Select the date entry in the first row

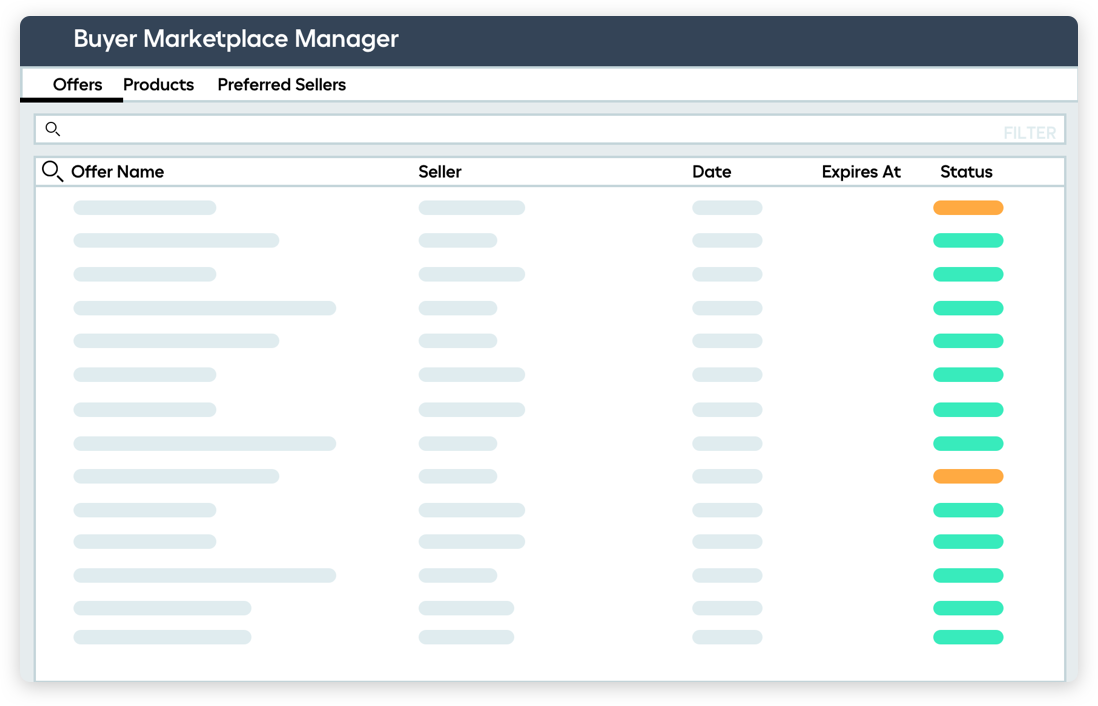726,208
